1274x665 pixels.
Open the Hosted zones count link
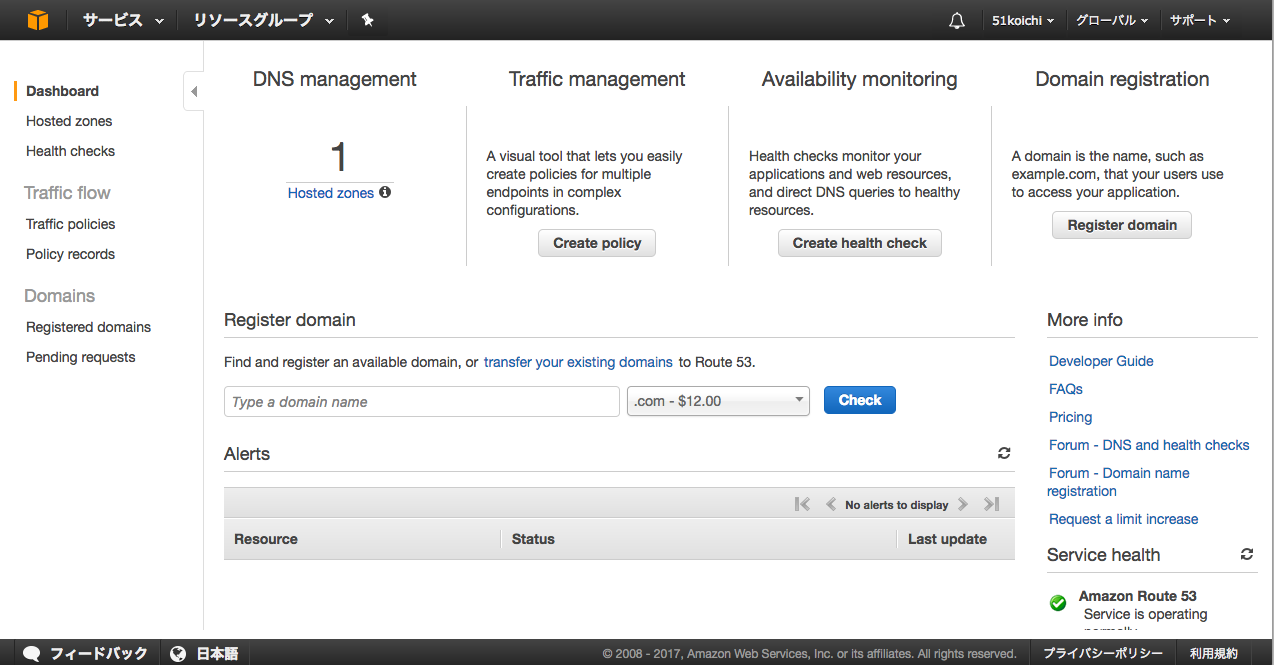click(x=331, y=193)
